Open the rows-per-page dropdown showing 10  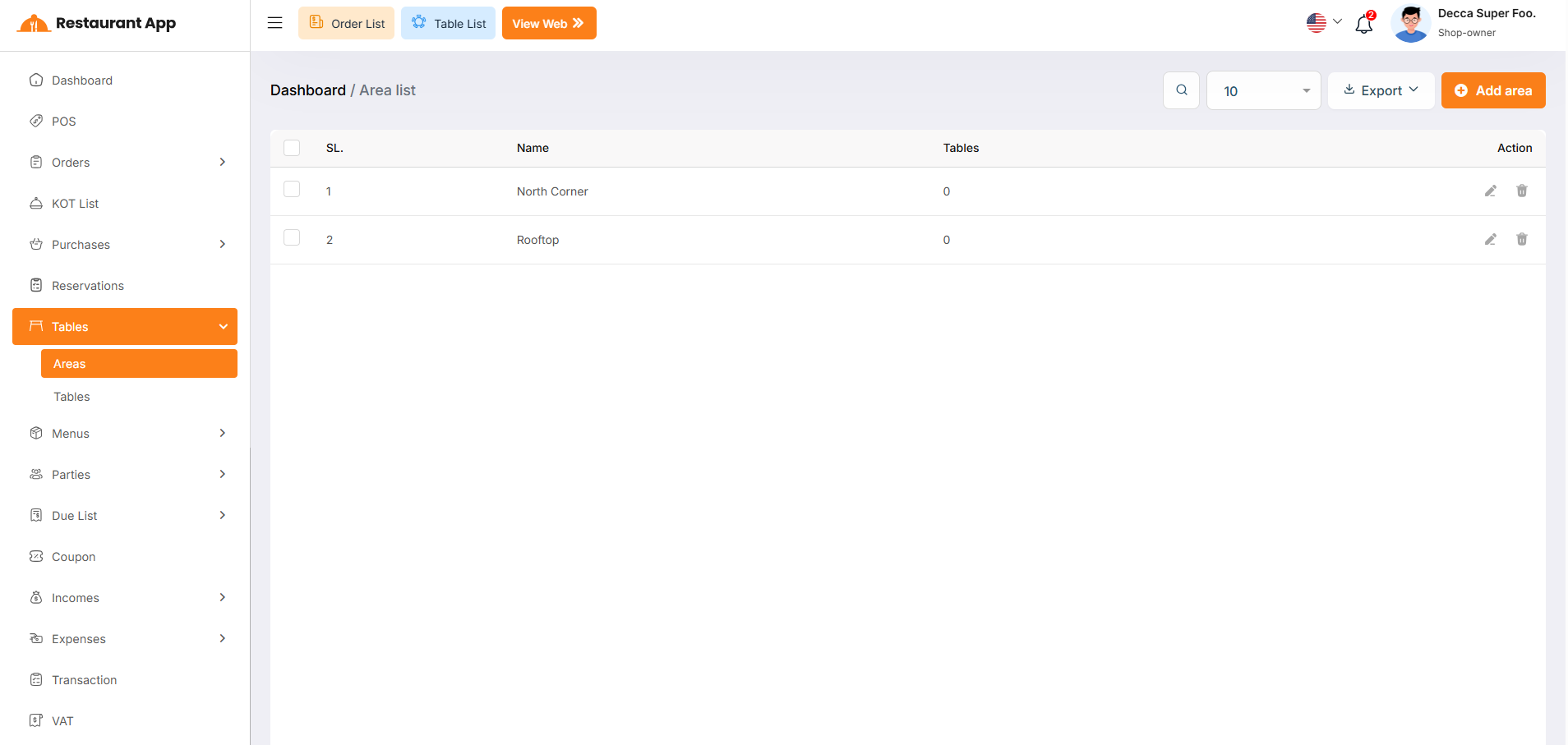point(1263,90)
